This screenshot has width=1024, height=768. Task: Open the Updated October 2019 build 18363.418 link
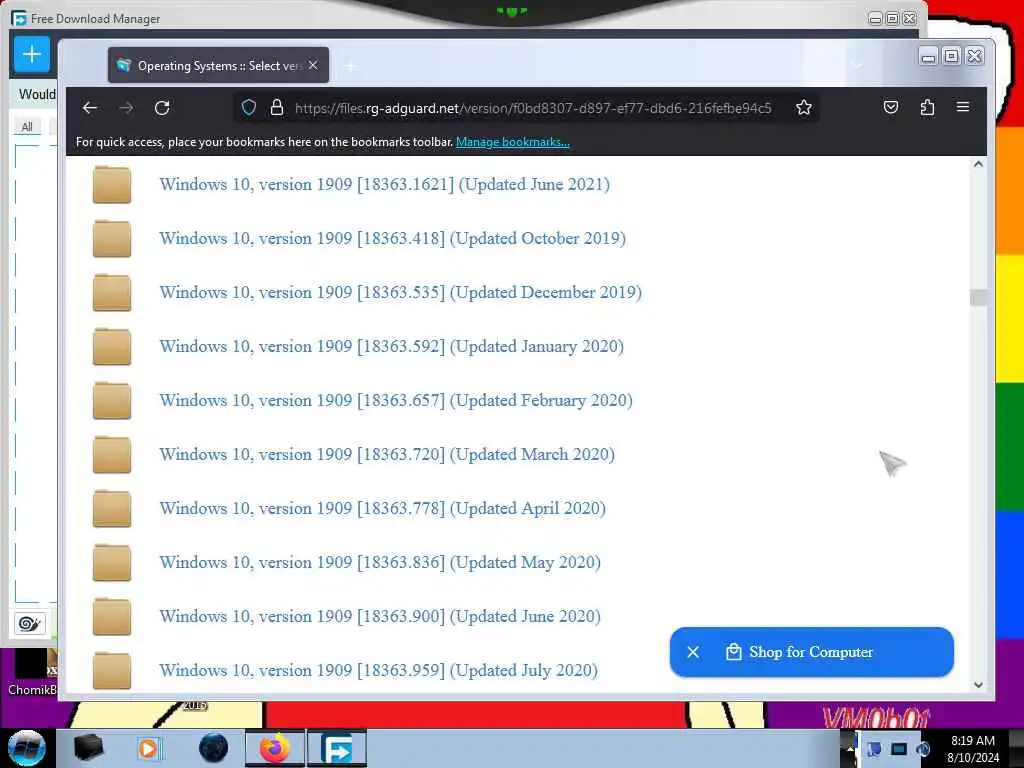pyautogui.click(x=392, y=238)
